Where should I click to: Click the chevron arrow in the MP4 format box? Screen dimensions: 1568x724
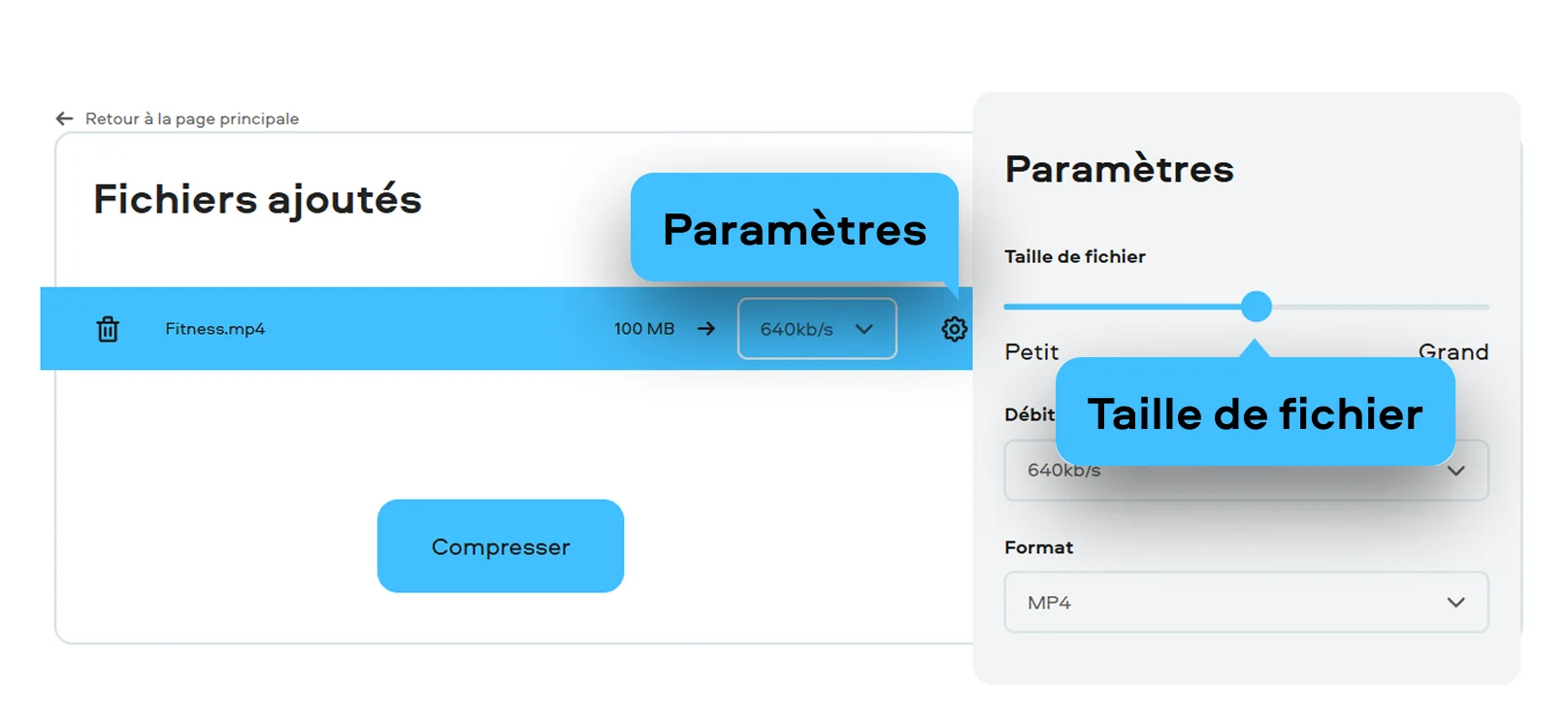(x=1455, y=603)
